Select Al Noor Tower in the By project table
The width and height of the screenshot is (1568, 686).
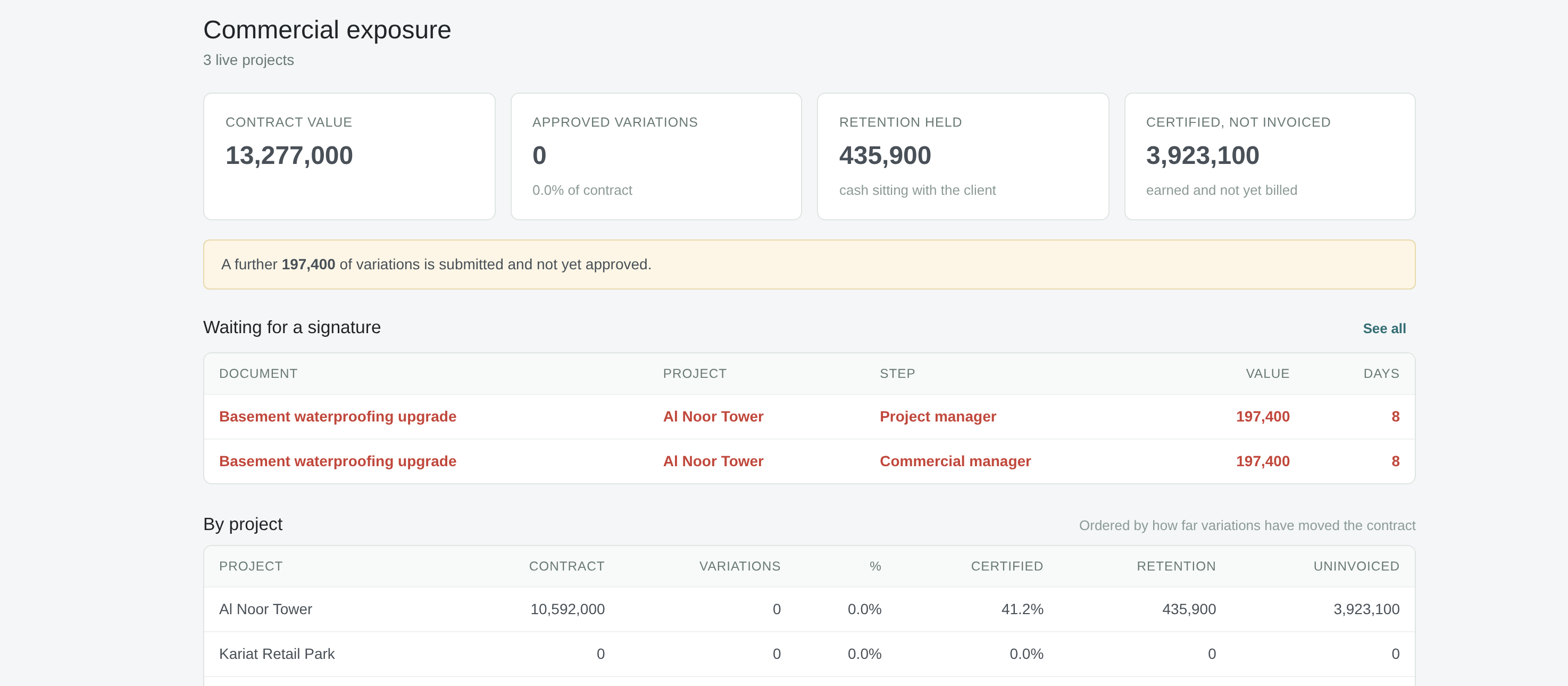click(265, 609)
